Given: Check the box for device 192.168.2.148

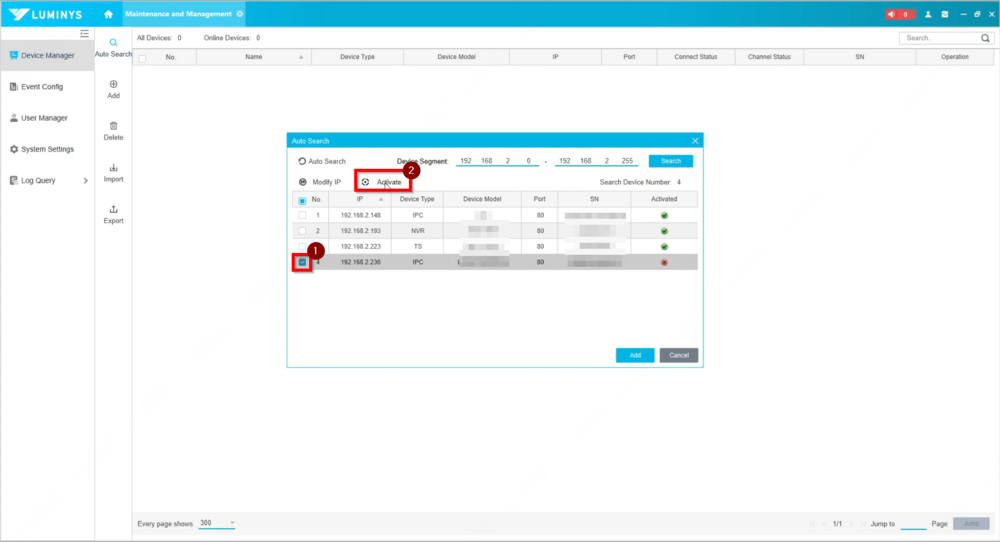Looking at the screenshot, I should pyautogui.click(x=302, y=215).
